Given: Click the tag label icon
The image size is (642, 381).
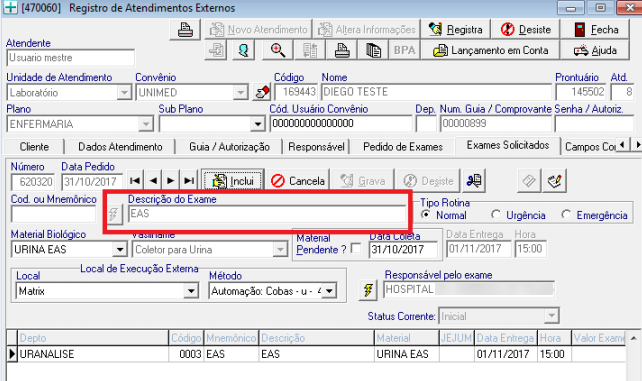Looking at the screenshot, I should pos(529,180).
